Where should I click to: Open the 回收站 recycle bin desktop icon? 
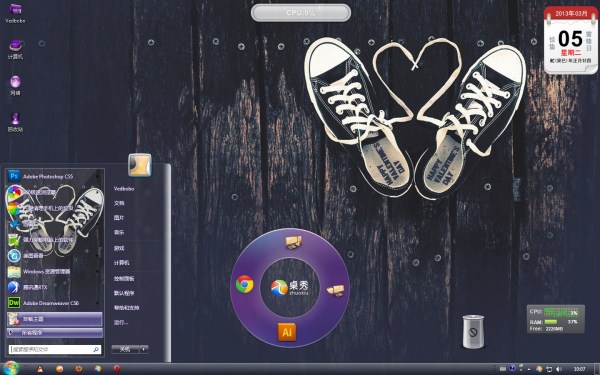(x=15, y=122)
